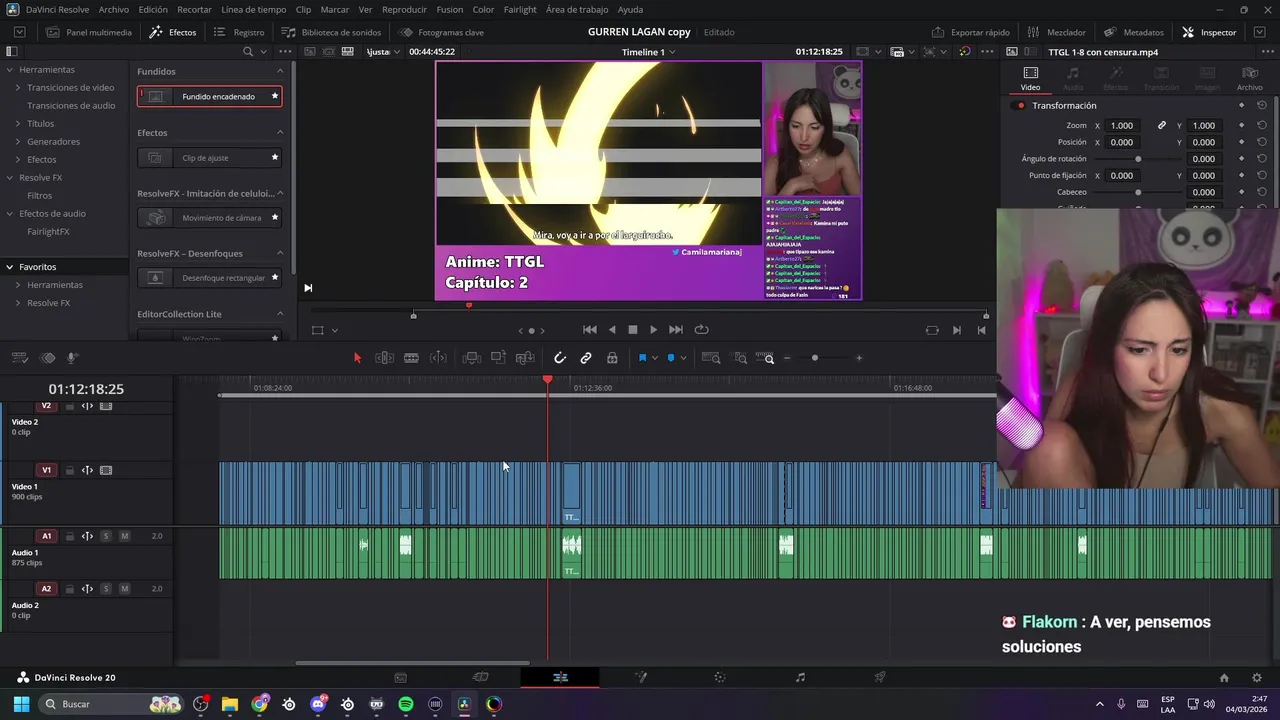Edit the Zoom X value field

1123,126
